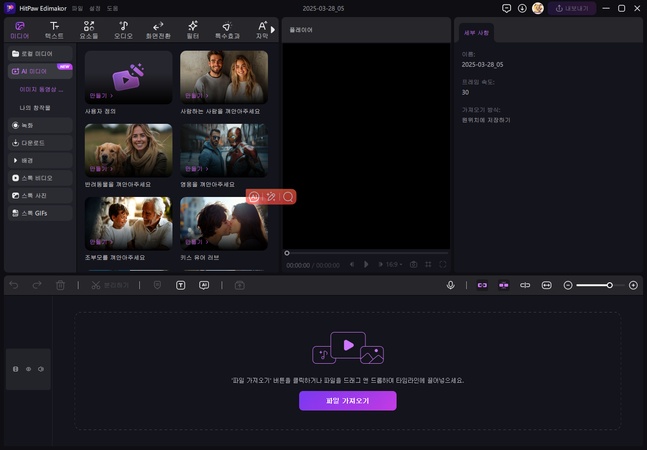Select the text tool in timeline toolbar

pyautogui.click(x=181, y=285)
